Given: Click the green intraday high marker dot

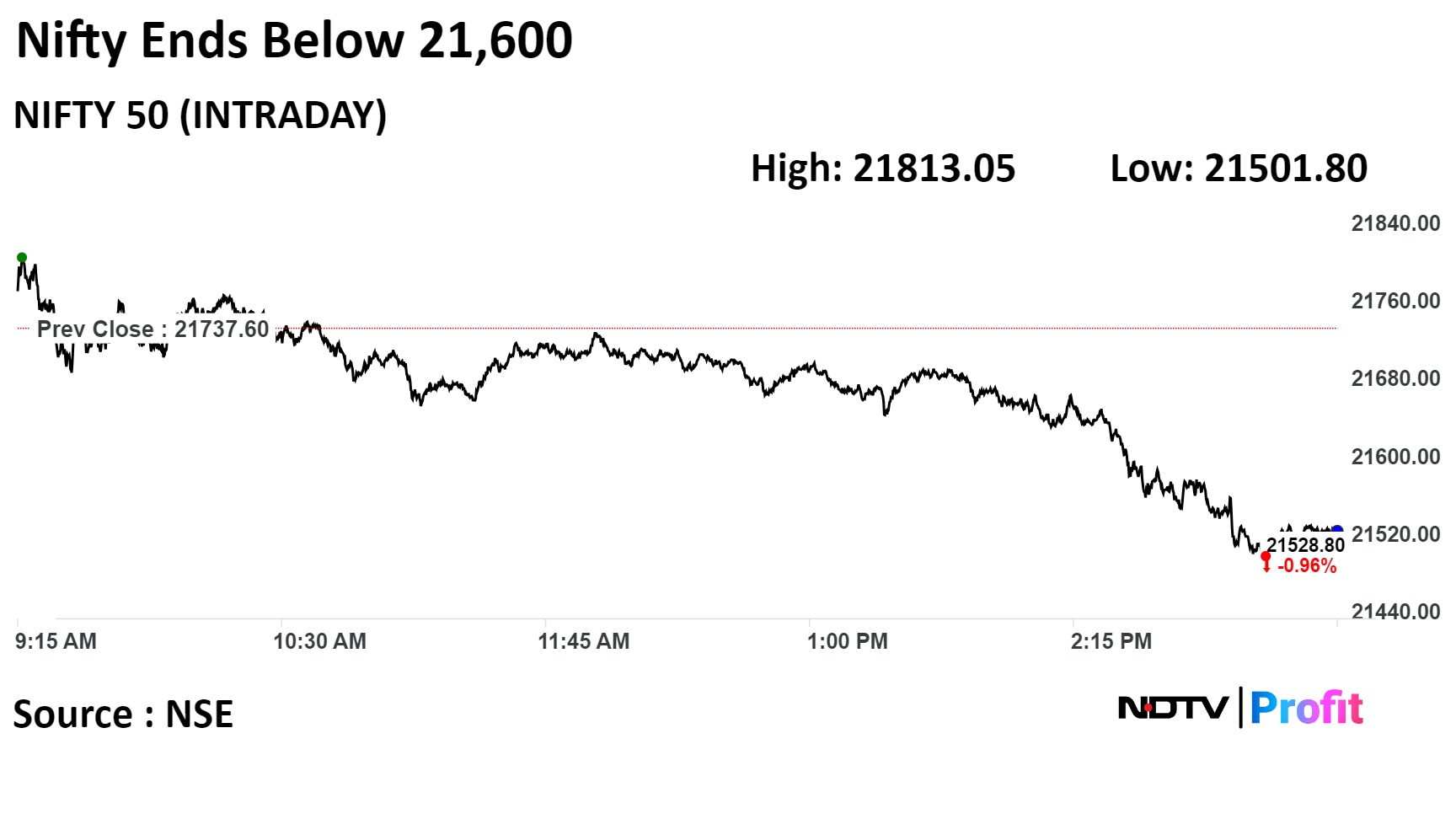Looking at the screenshot, I should pos(22,258).
